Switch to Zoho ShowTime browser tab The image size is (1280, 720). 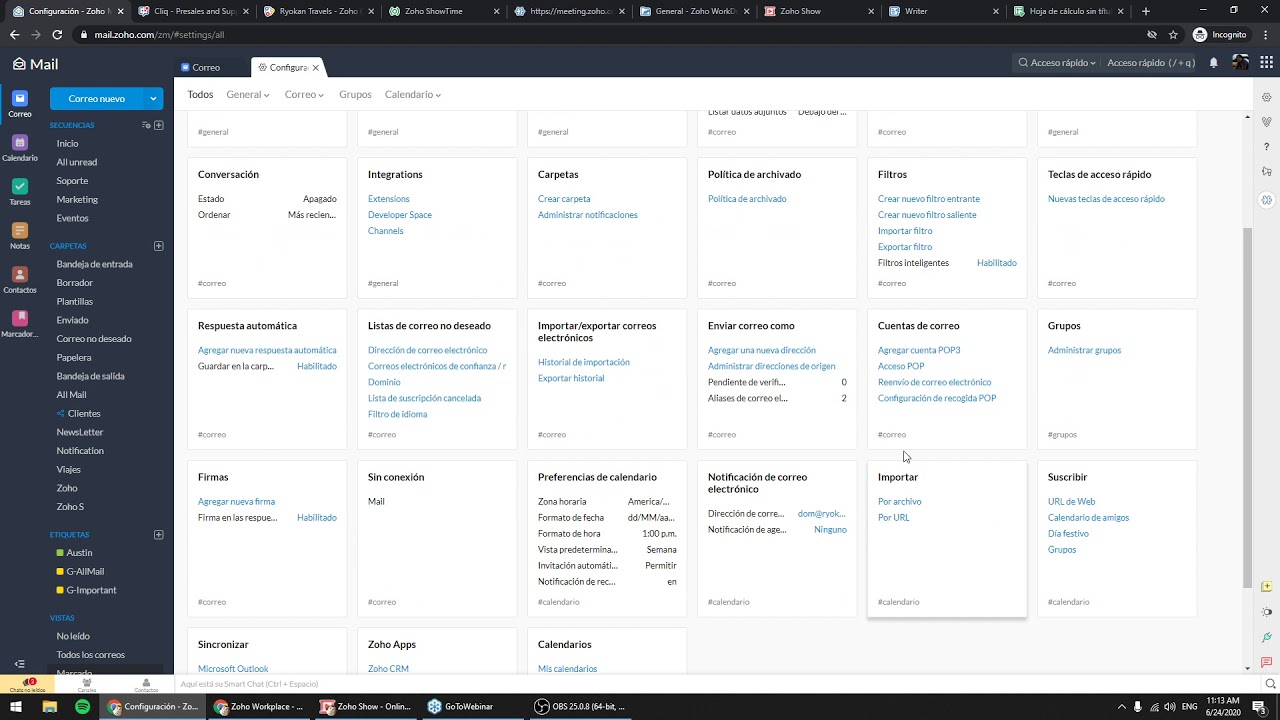(x=441, y=11)
